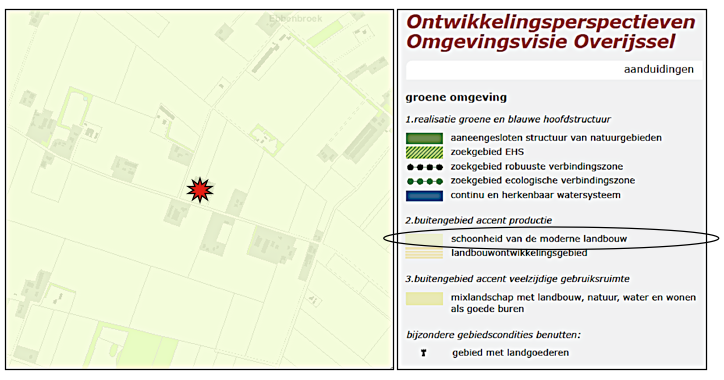This screenshot has height=380, width=724.
Task: Click the red star location marker
Action: point(200,190)
